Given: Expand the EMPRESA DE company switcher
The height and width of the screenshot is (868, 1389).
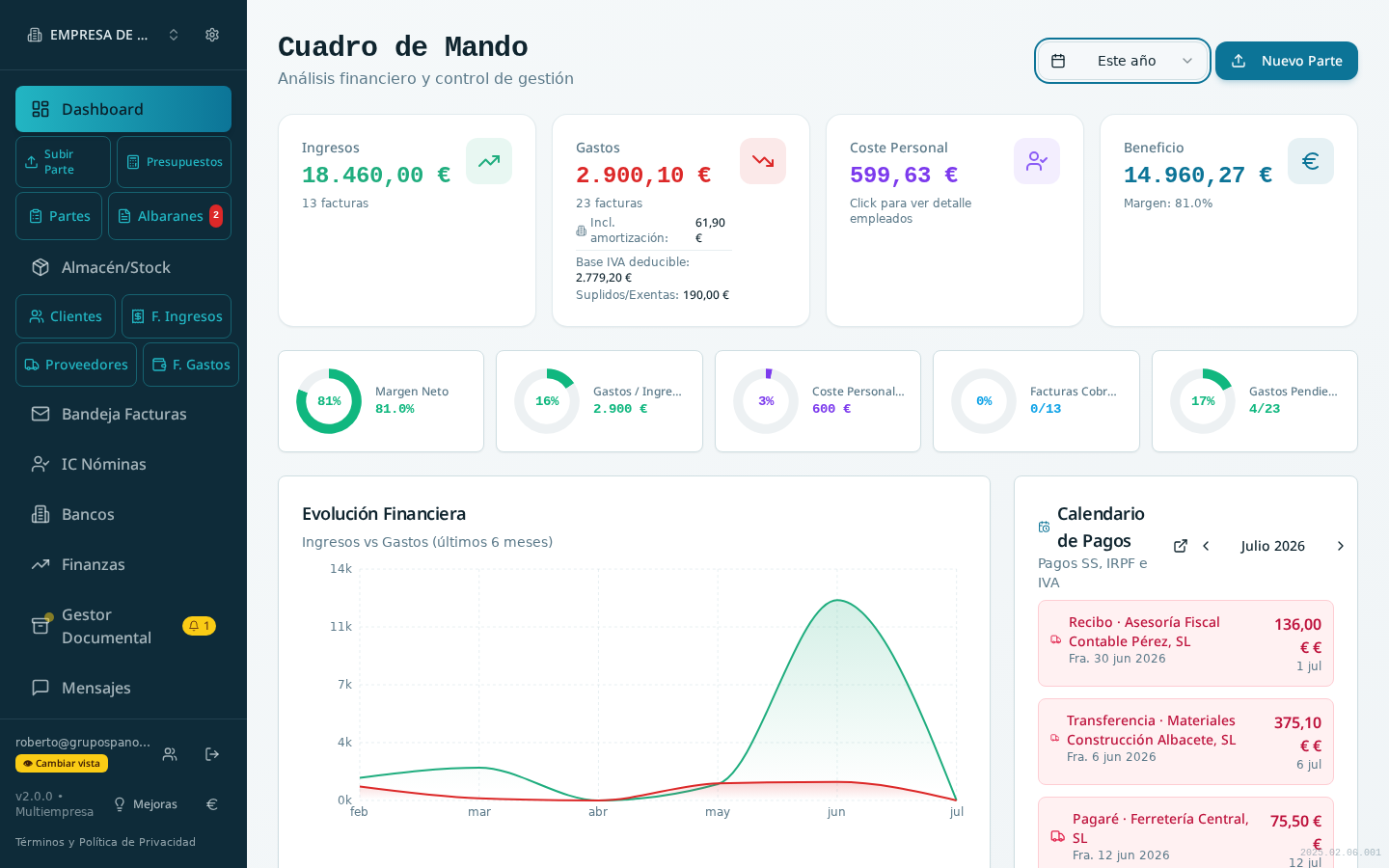Looking at the screenshot, I should click(x=103, y=35).
